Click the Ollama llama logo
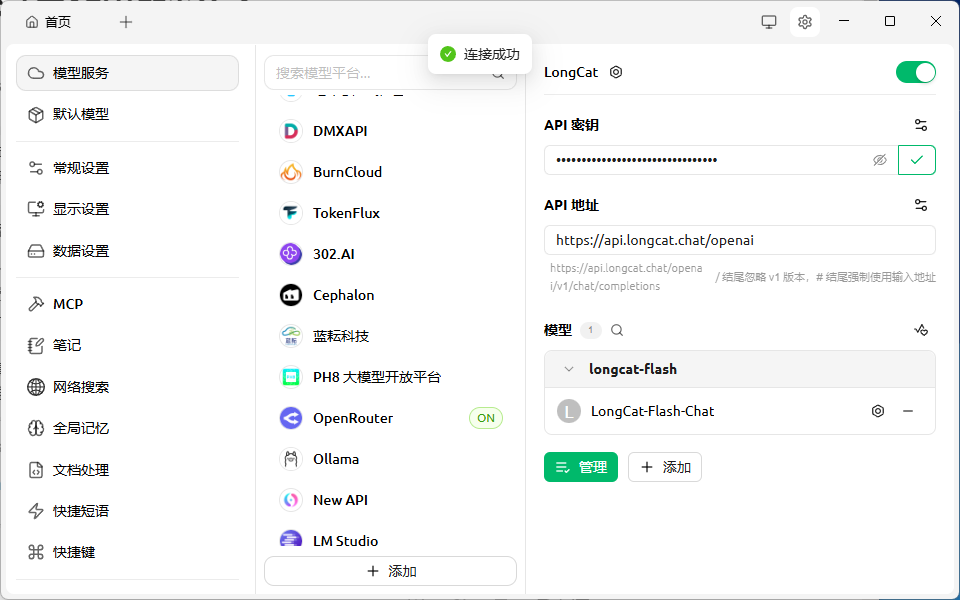The image size is (960, 600). (291, 459)
